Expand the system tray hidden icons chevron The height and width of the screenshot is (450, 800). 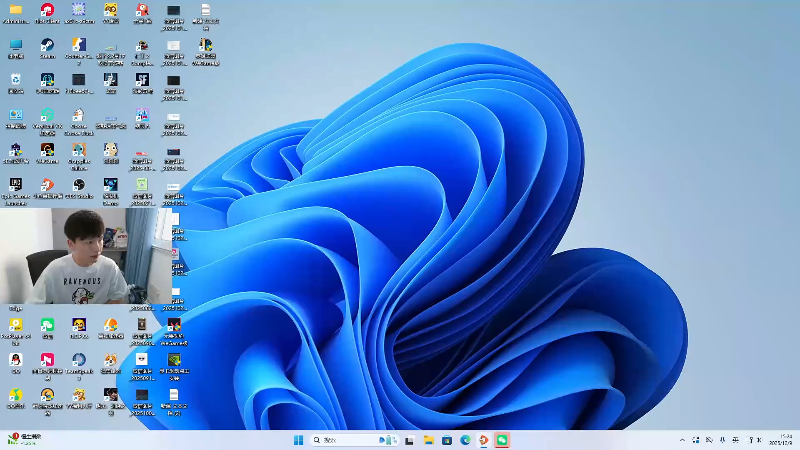[x=683, y=440]
